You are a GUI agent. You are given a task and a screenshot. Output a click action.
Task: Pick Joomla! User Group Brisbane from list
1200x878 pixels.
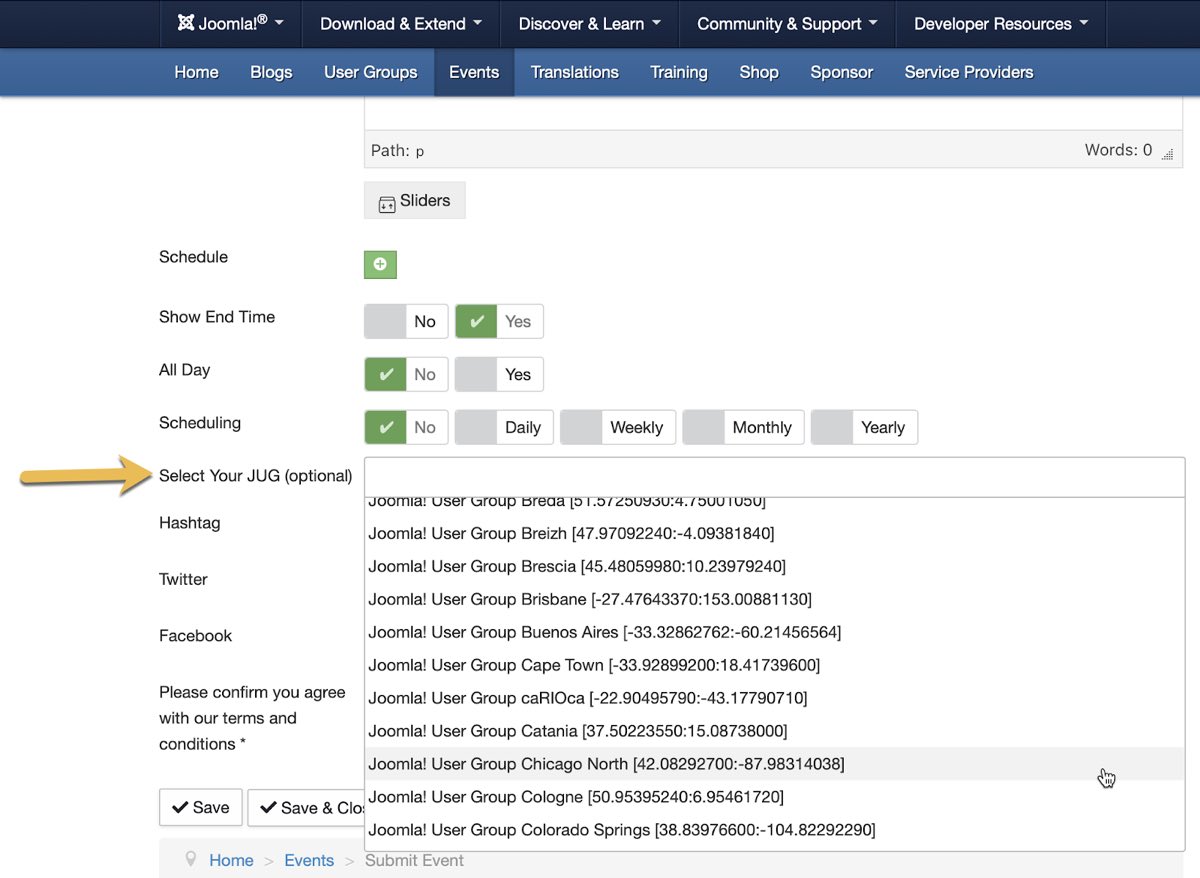[590, 599]
